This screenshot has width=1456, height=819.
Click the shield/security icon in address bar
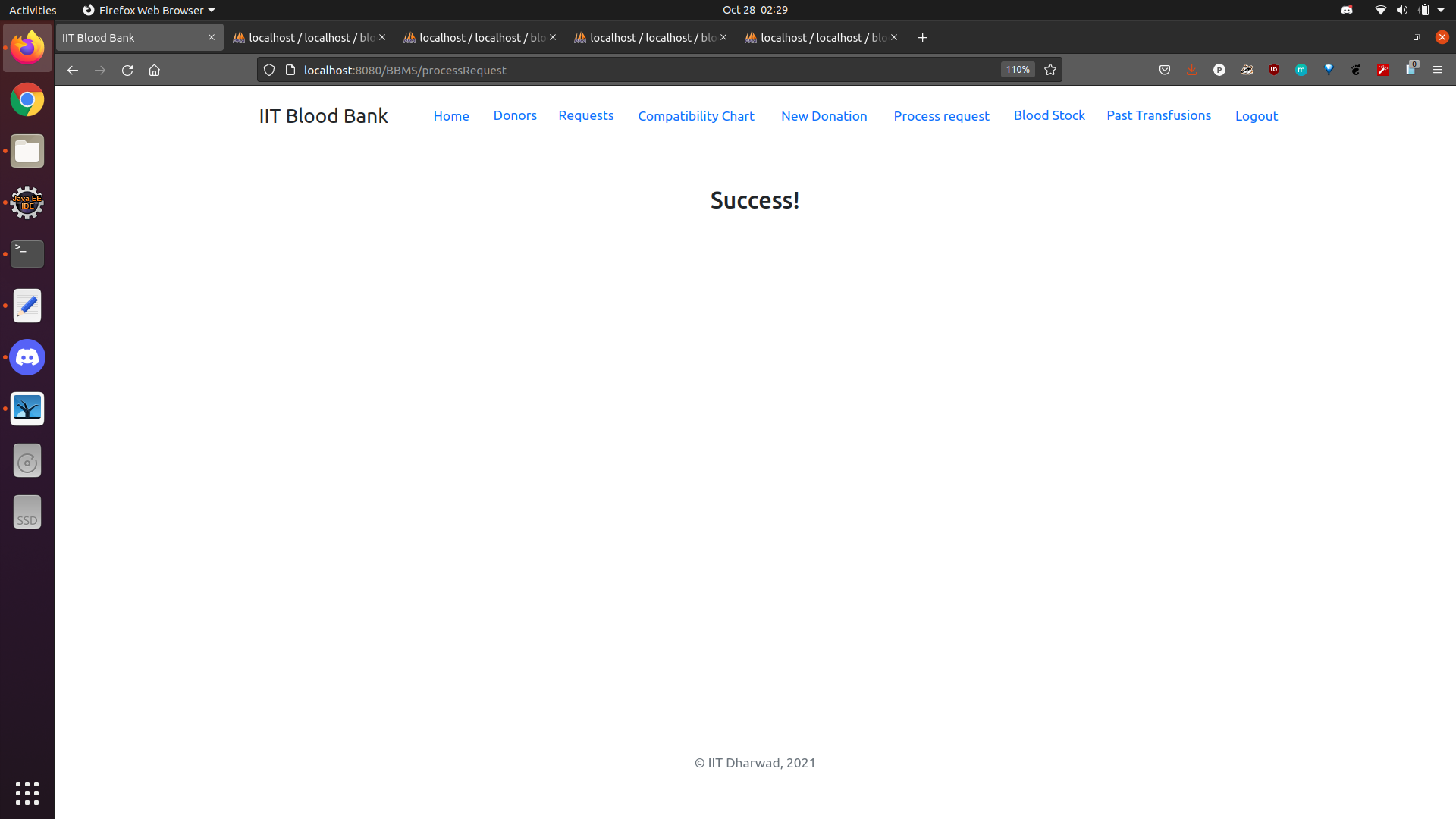(x=269, y=69)
